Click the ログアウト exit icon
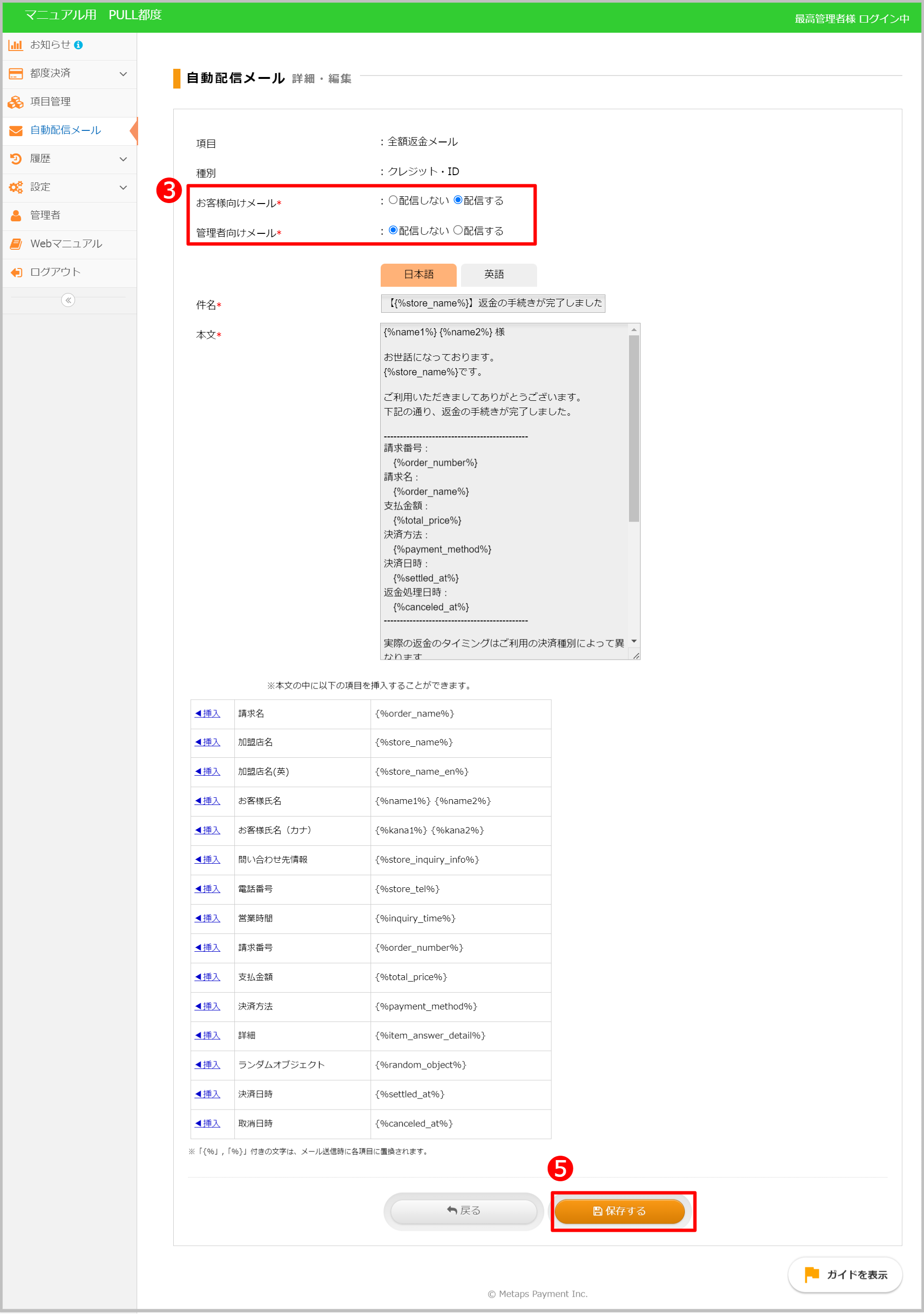This screenshot has height=1315, width=924. pyautogui.click(x=15, y=272)
